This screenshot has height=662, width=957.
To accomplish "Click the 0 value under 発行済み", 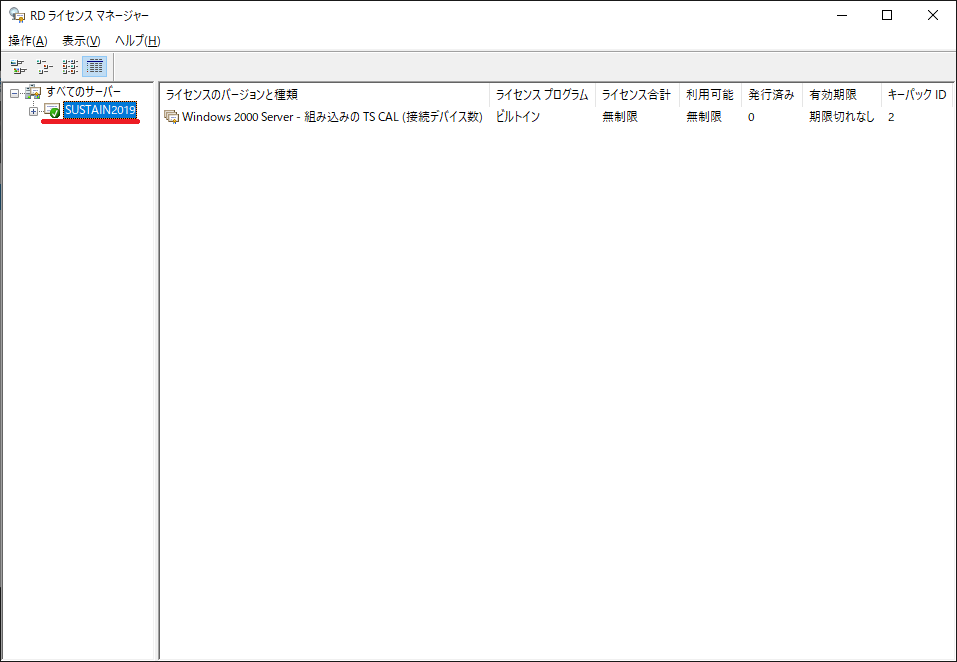I will coord(751,117).
